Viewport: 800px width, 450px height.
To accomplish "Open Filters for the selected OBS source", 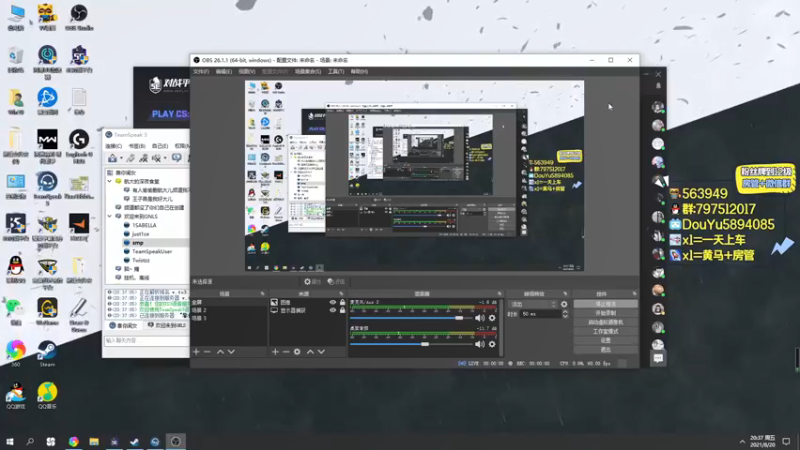I will point(336,282).
